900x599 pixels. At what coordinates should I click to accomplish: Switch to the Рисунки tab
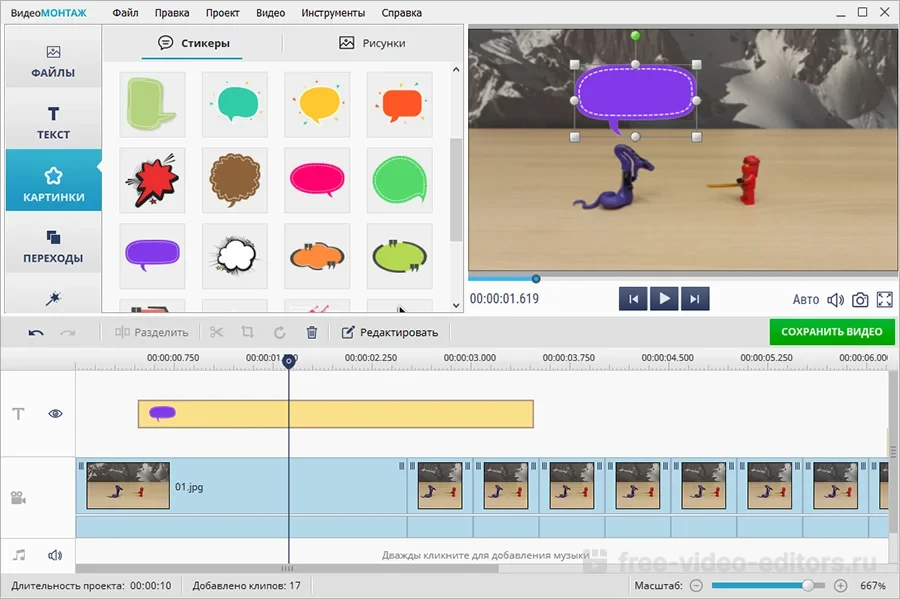coord(372,43)
